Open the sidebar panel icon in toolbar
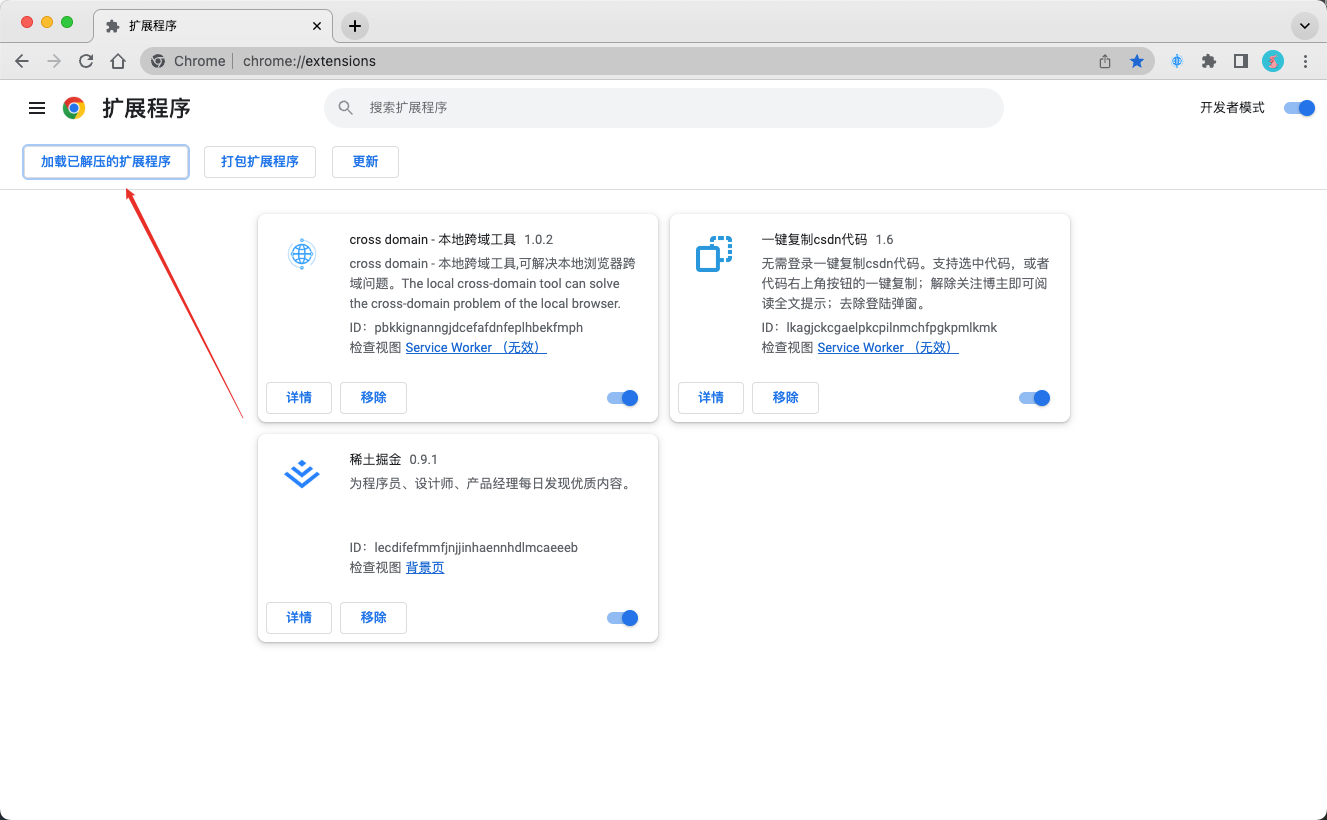The image size is (1327, 820). pos(1240,61)
